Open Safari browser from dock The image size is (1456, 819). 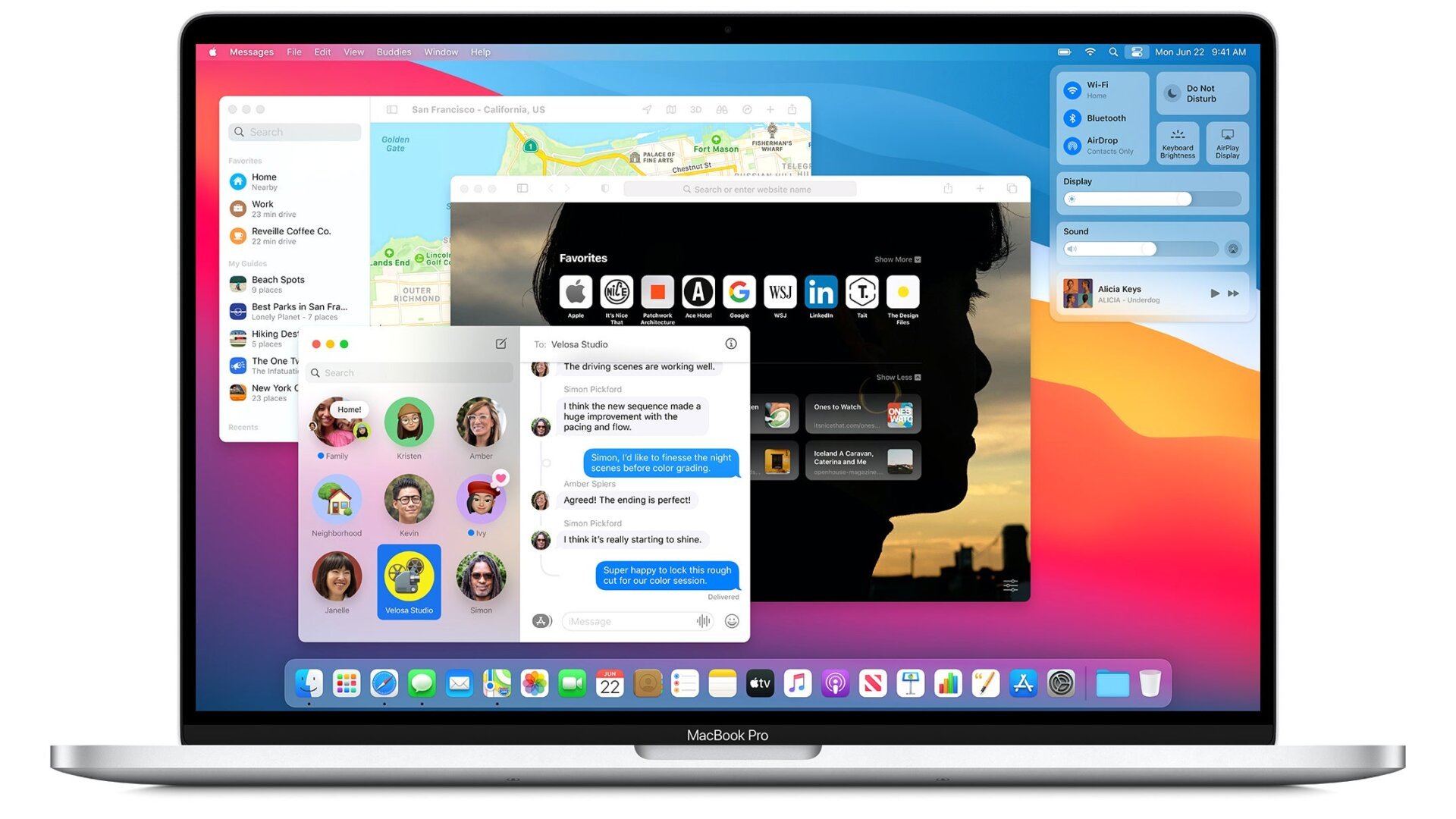383,683
